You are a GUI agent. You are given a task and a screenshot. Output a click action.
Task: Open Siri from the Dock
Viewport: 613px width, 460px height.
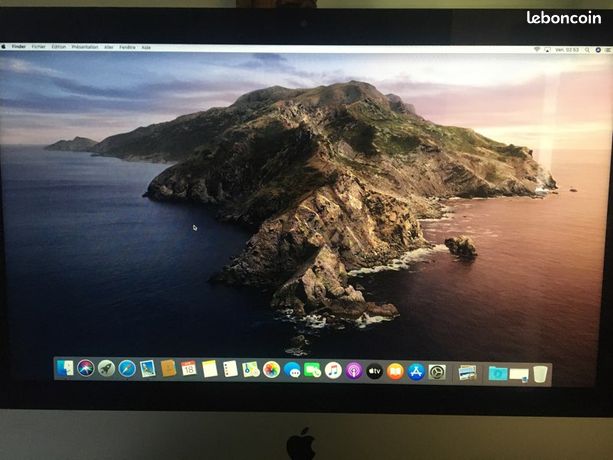[86, 368]
